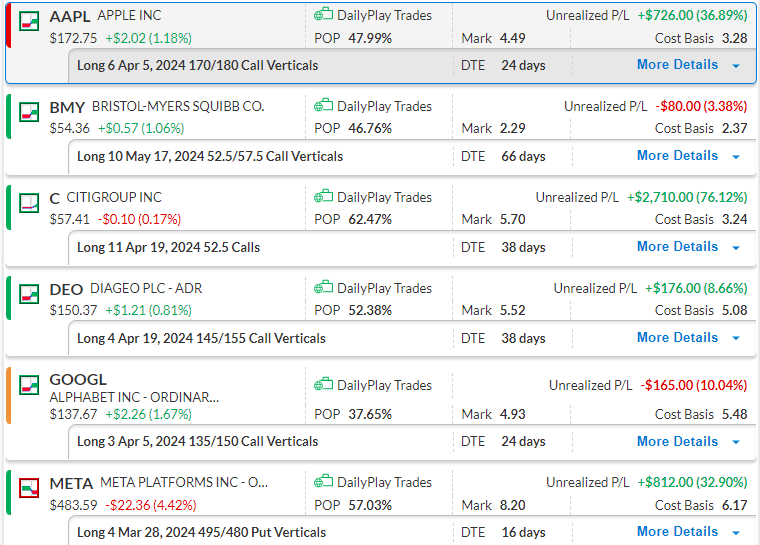760x545 pixels.
Task: Click DailyPlay briefcase icon in Citigroup row
Action: [x=323, y=197]
